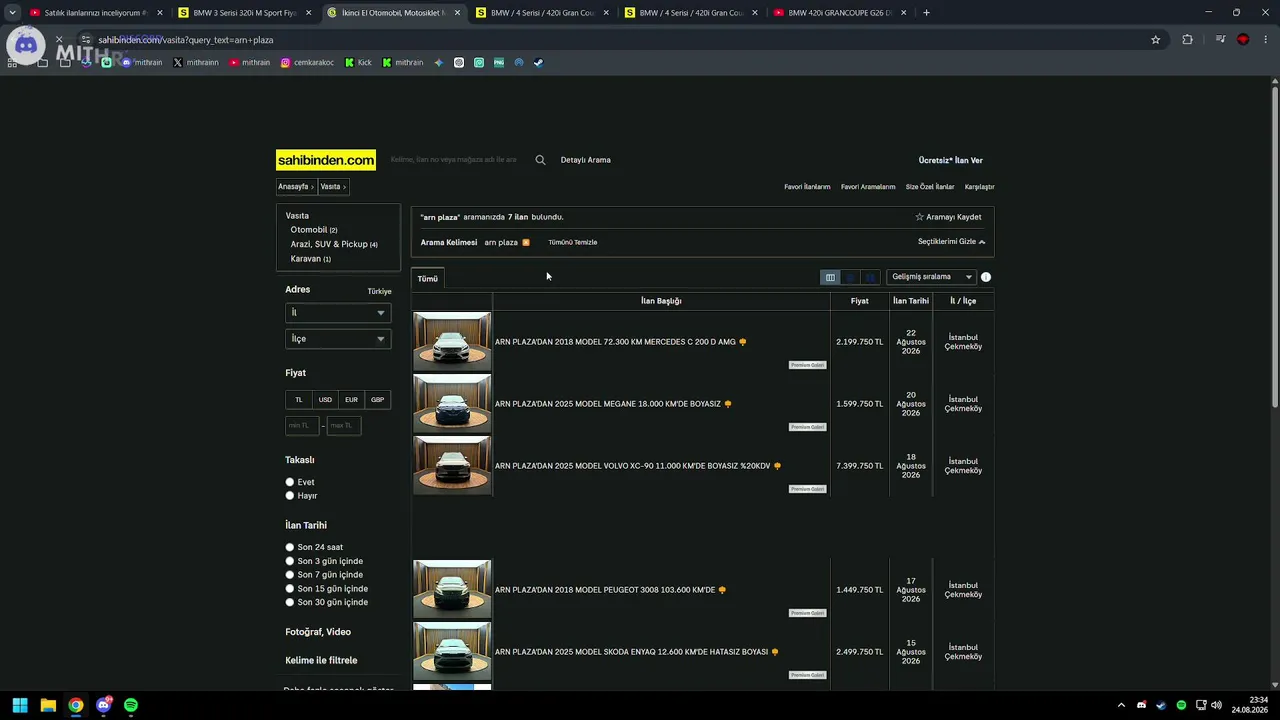
Task: Bookmark this page with the star icon
Action: [x=1156, y=40]
